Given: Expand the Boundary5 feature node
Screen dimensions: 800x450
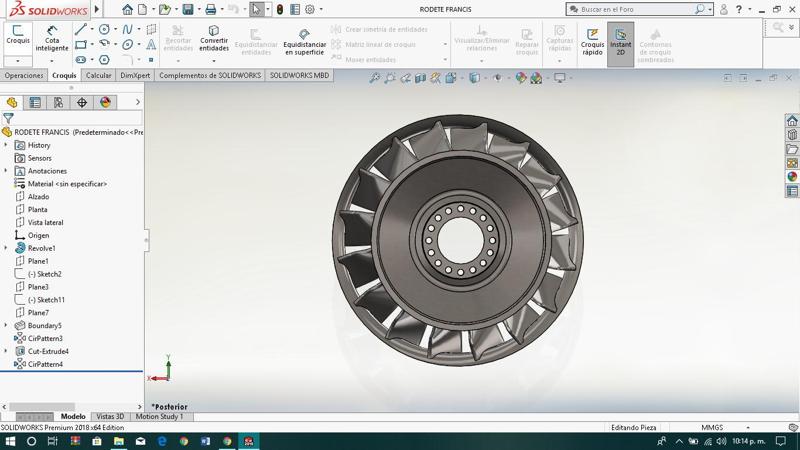Looking at the screenshot, I should 6,325.
